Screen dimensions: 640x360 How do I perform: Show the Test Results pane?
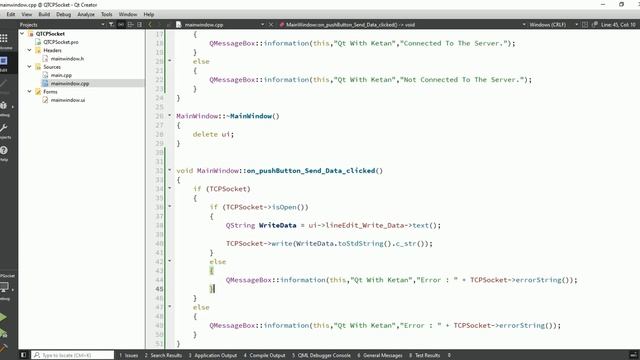point(424,355)
